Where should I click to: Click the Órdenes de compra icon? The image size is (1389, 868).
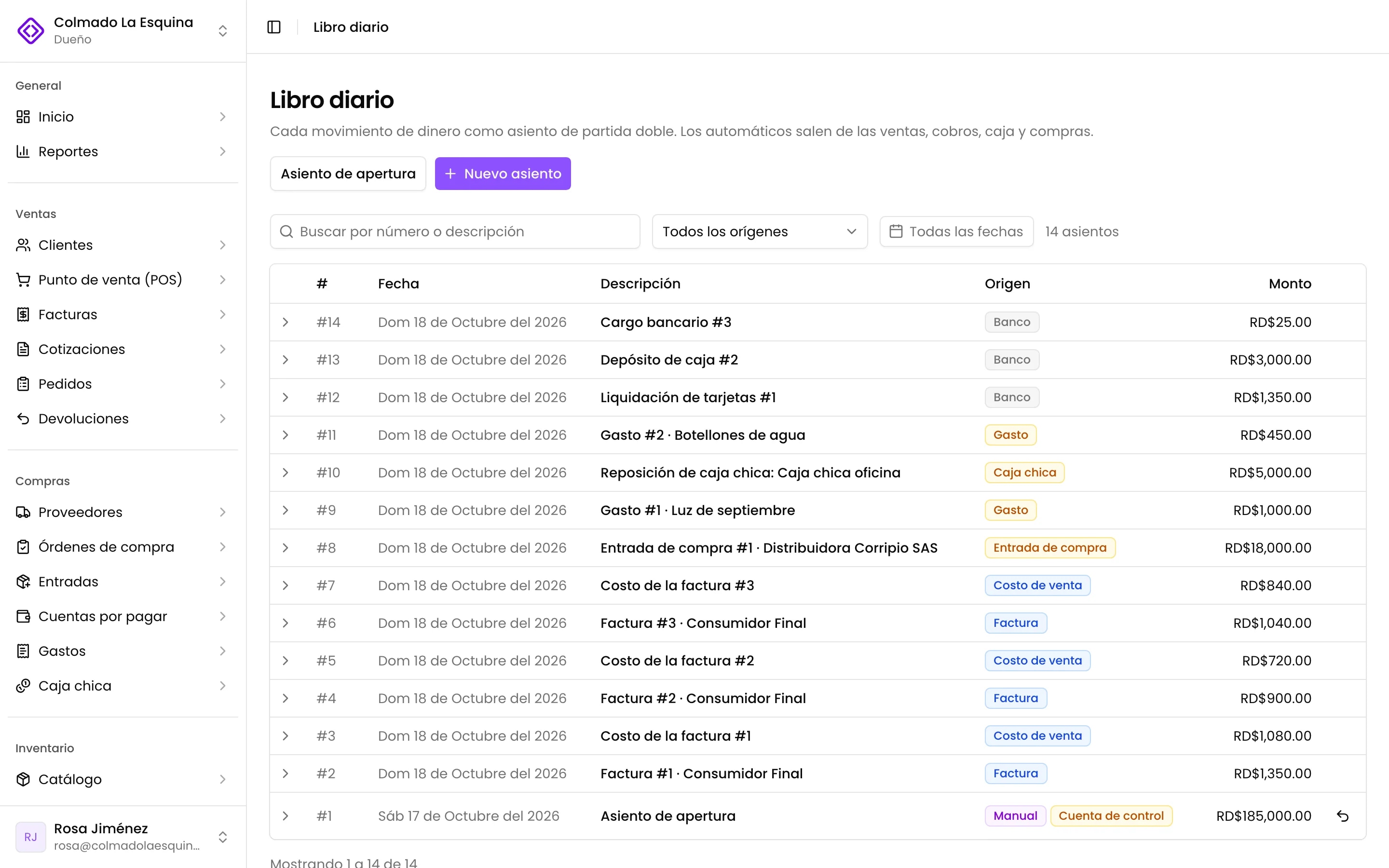coord(23,547)
